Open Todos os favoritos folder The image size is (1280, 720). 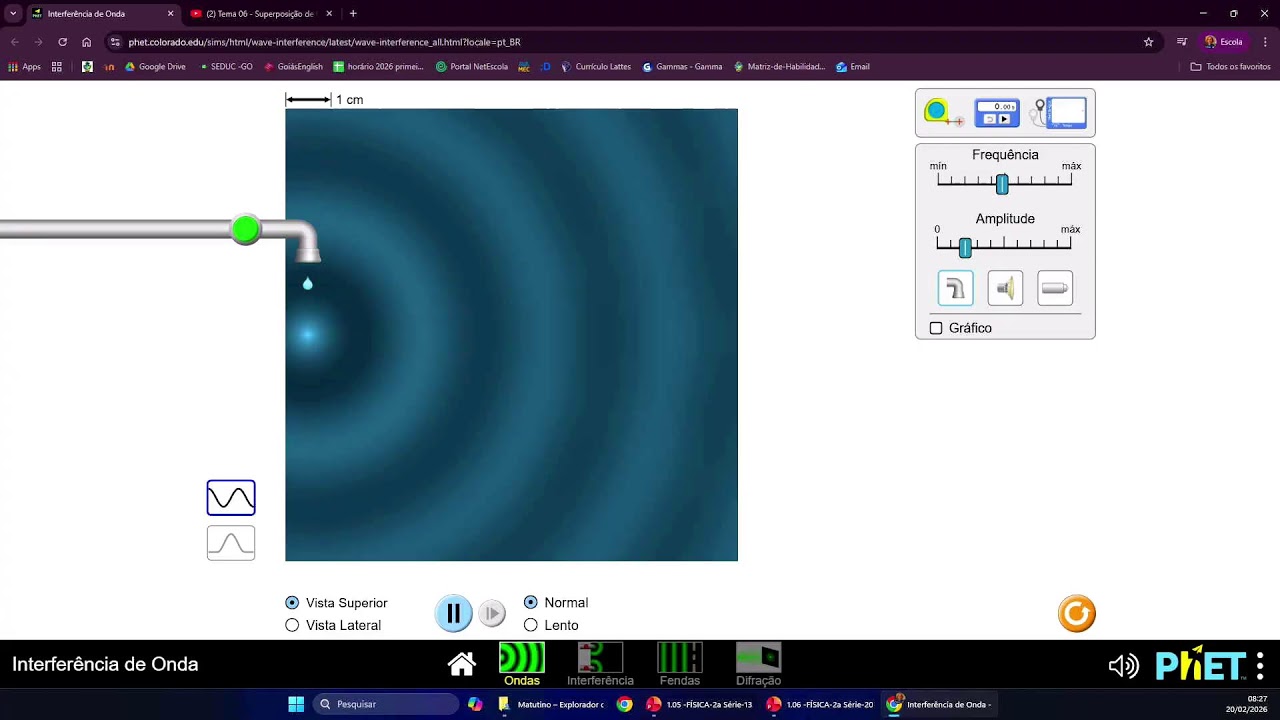[x=1230, y=67]
